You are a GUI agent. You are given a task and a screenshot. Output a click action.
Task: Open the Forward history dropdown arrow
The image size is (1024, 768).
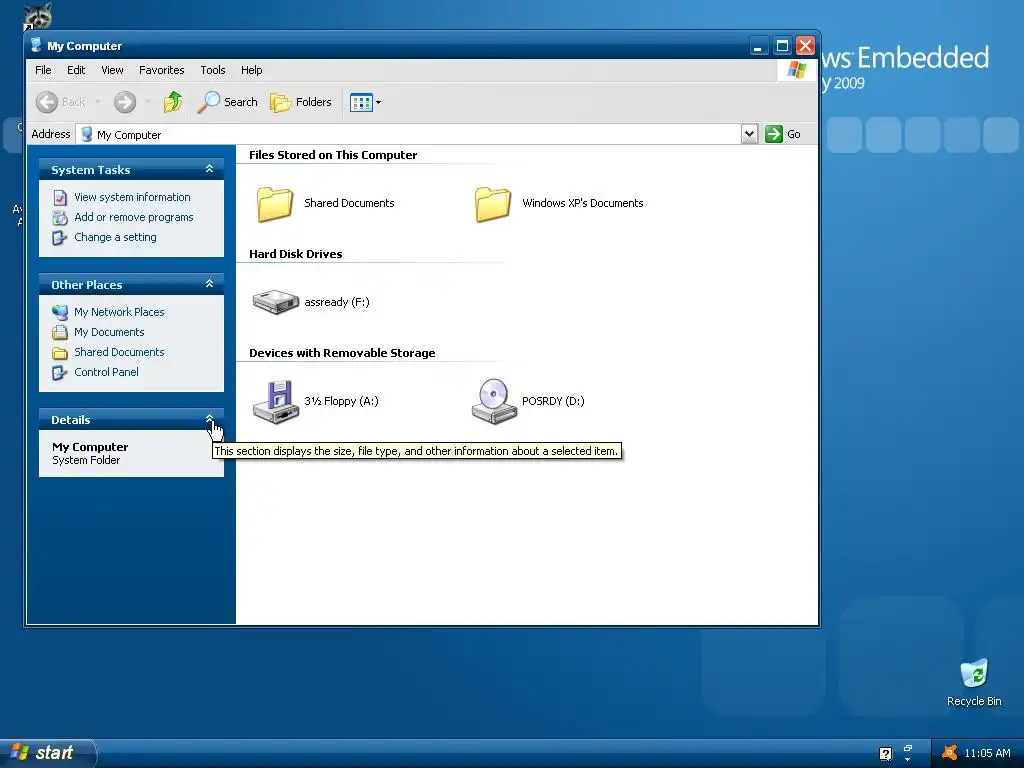(x=148, y=102)
